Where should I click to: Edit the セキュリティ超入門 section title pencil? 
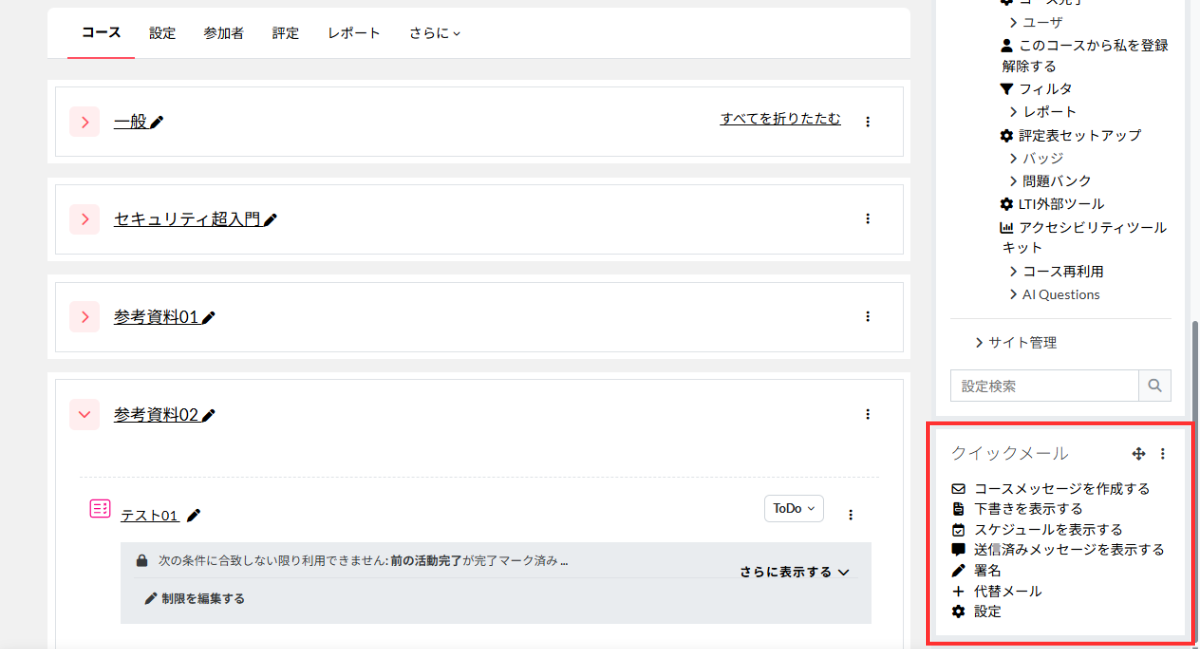pos(270,219)
